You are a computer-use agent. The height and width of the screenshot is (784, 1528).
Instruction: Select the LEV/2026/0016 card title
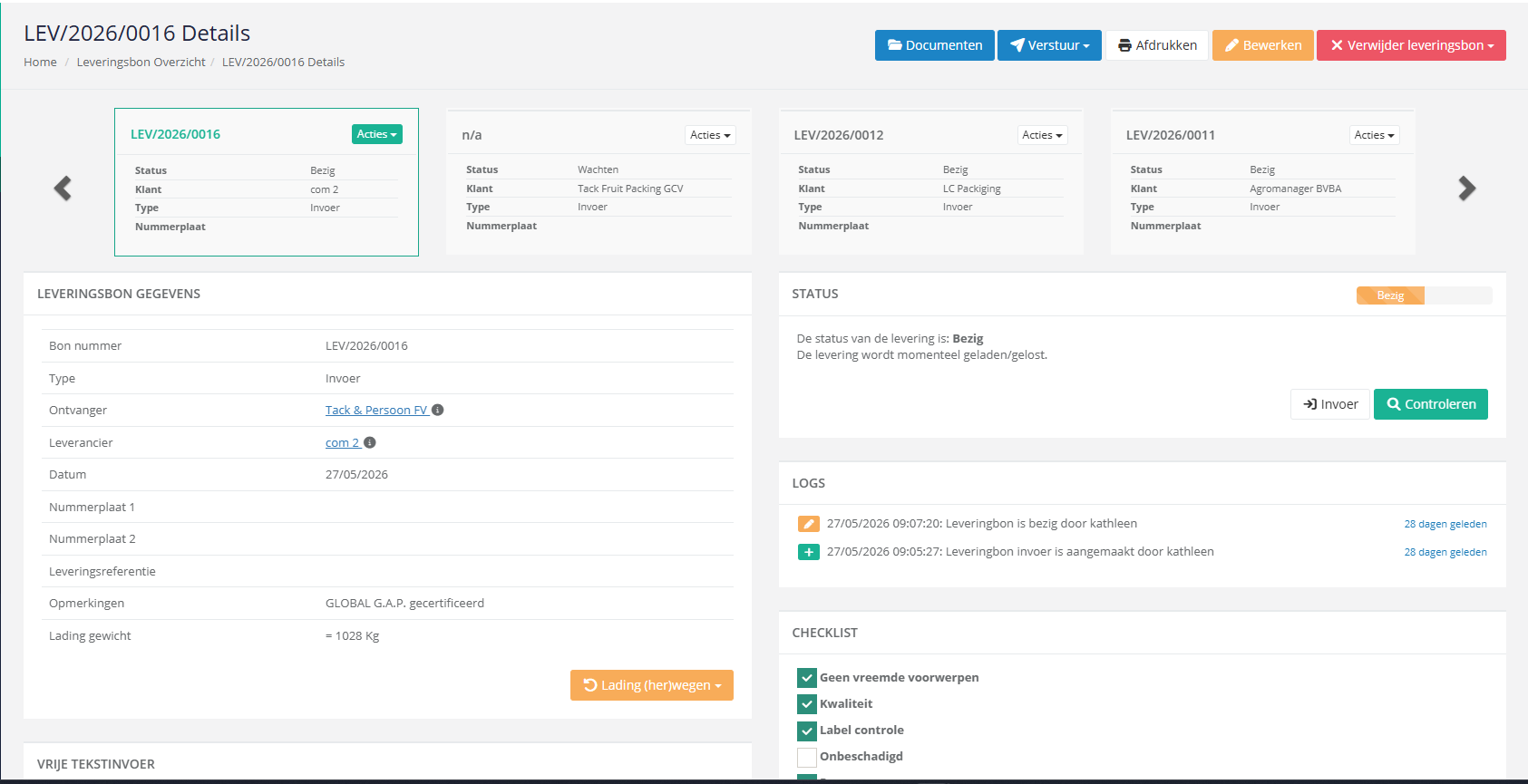tap(175, 134)
